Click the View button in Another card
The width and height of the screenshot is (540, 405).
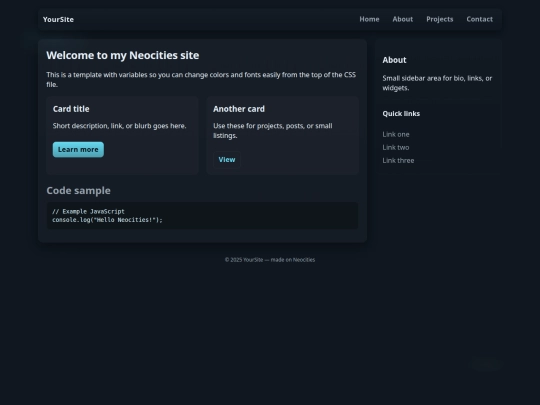227,160
